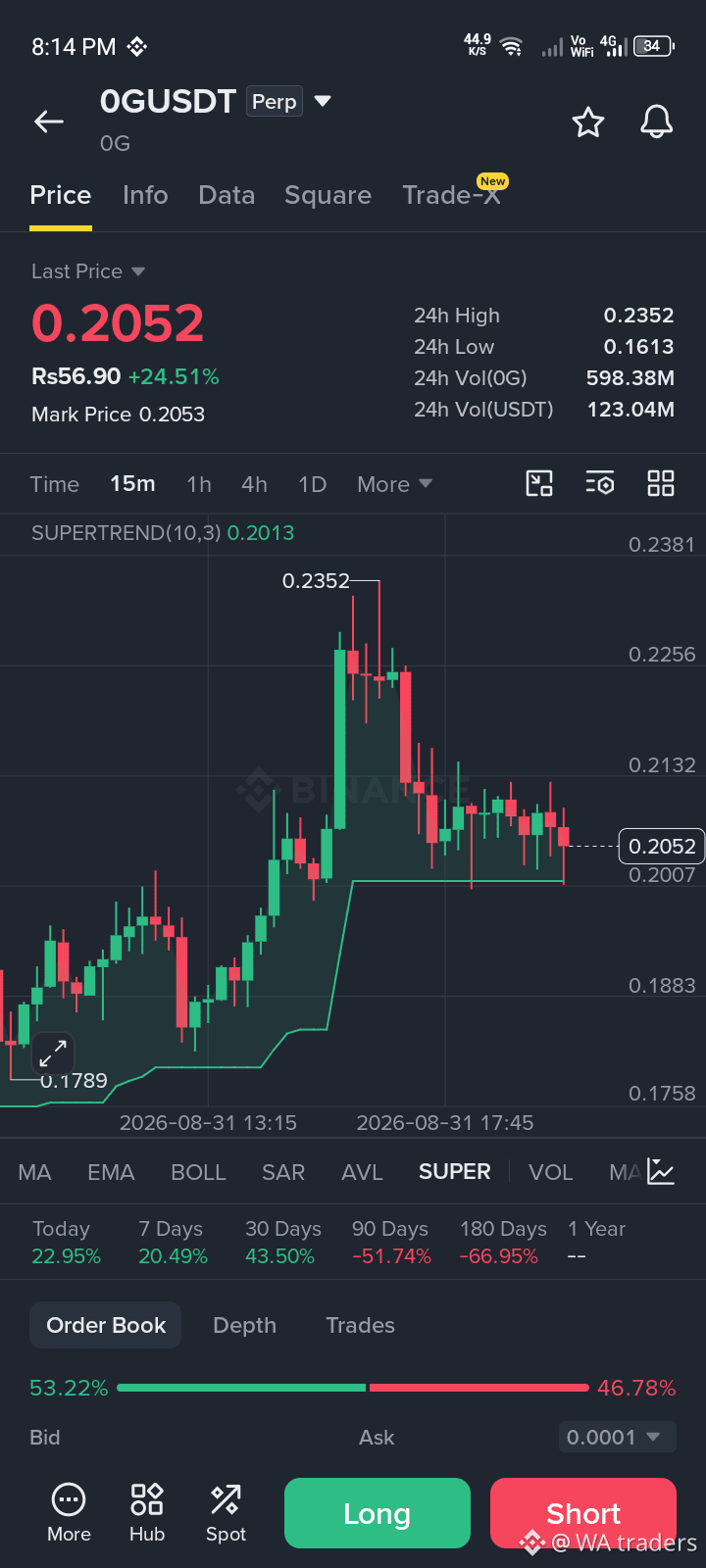706x1568 pixels.
Task: Tap the large 0.2052 last price
Action: (x=118, y=323)
